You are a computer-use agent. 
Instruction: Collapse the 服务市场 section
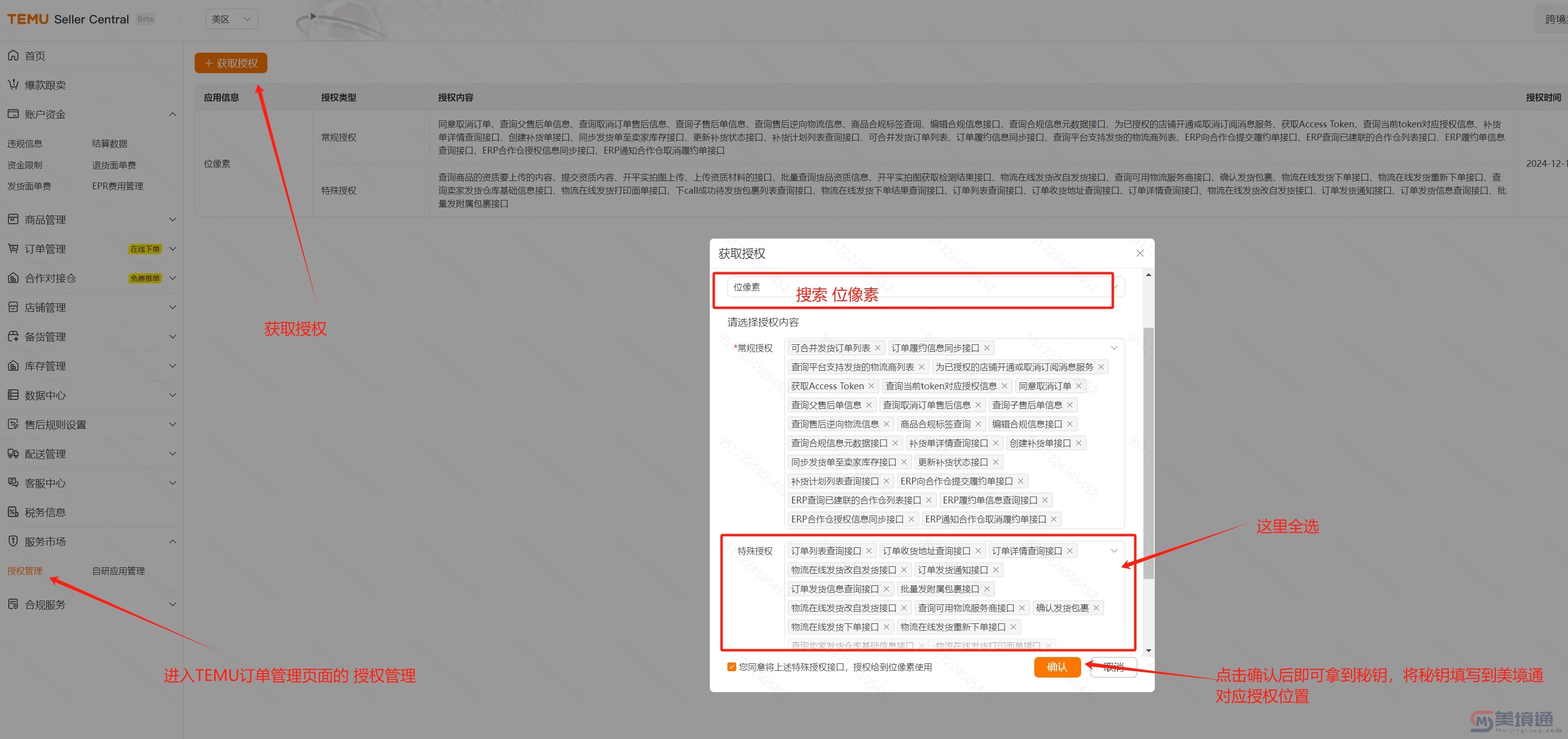click(172, 541)
